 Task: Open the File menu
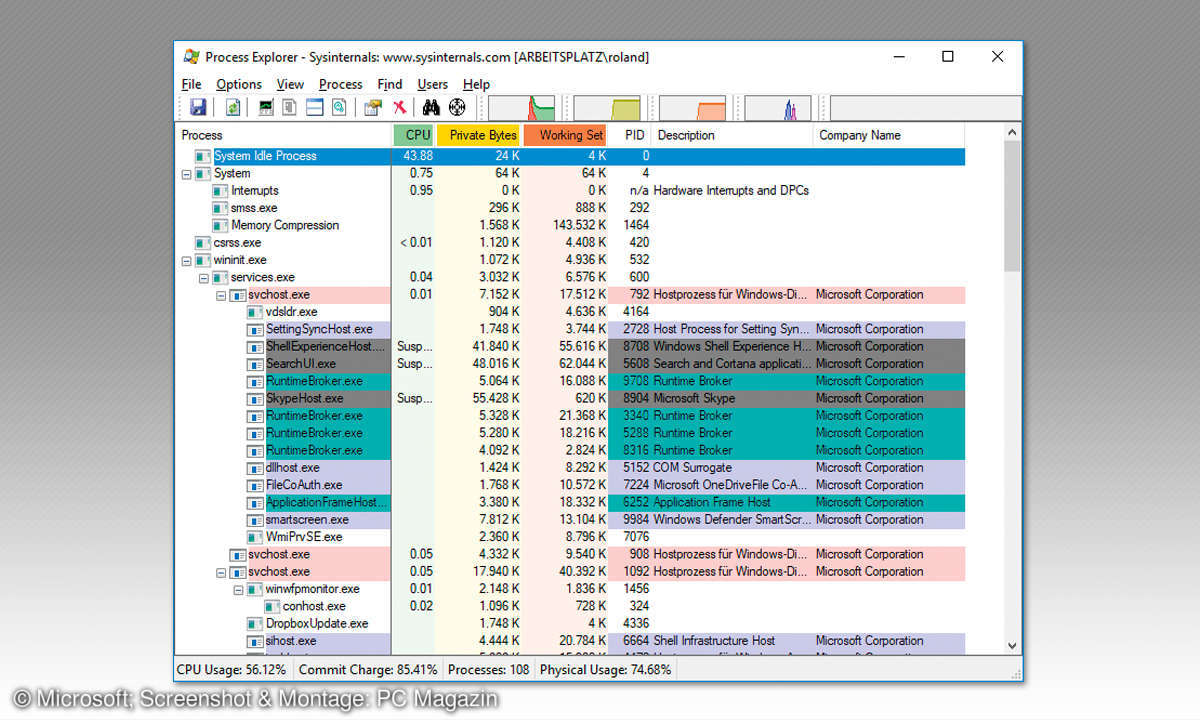(191, 84)
